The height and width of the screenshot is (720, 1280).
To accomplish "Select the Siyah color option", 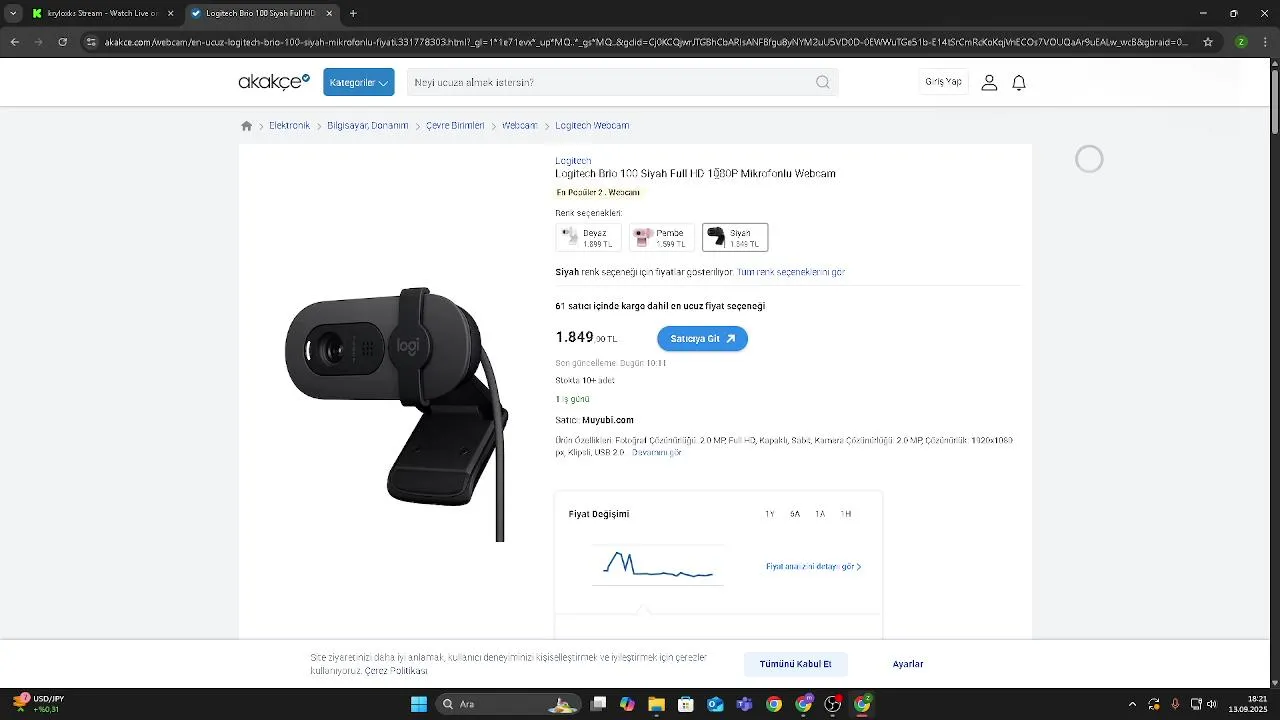I will [x=735, y=237].
